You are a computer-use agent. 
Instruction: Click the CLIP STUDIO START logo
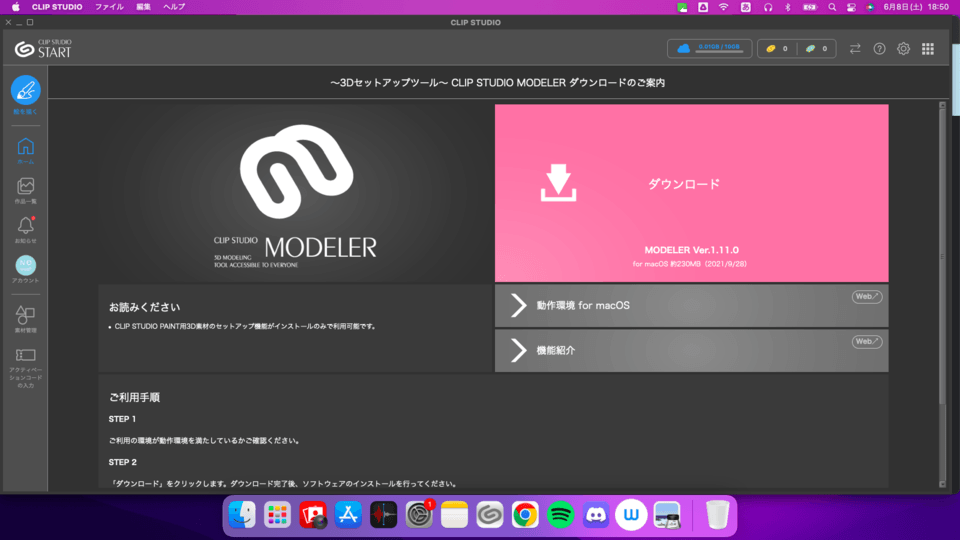click(x=43, y=48)
